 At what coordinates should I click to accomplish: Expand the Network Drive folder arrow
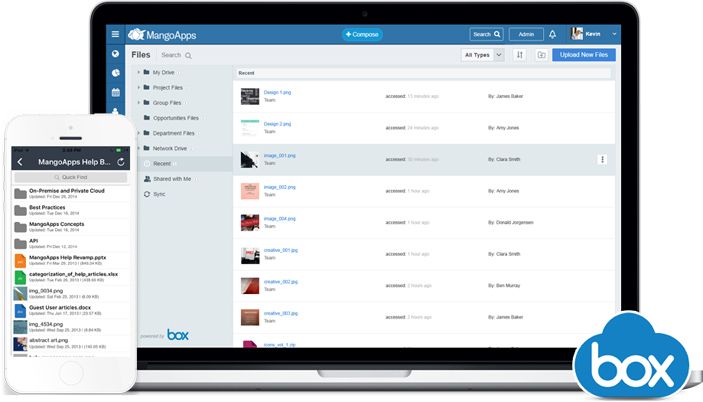[139, 148]
